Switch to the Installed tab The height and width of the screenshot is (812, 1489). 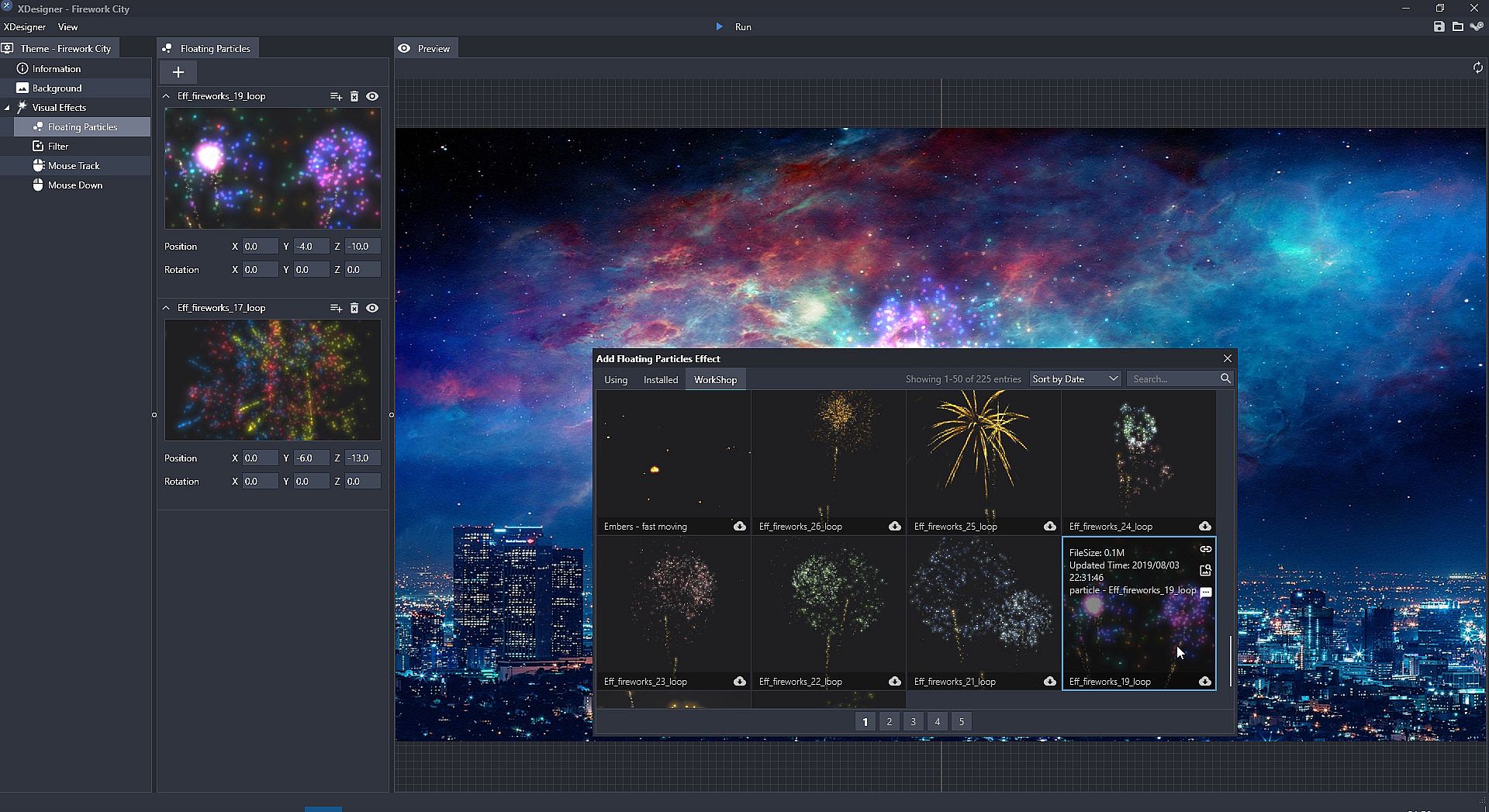660,379
